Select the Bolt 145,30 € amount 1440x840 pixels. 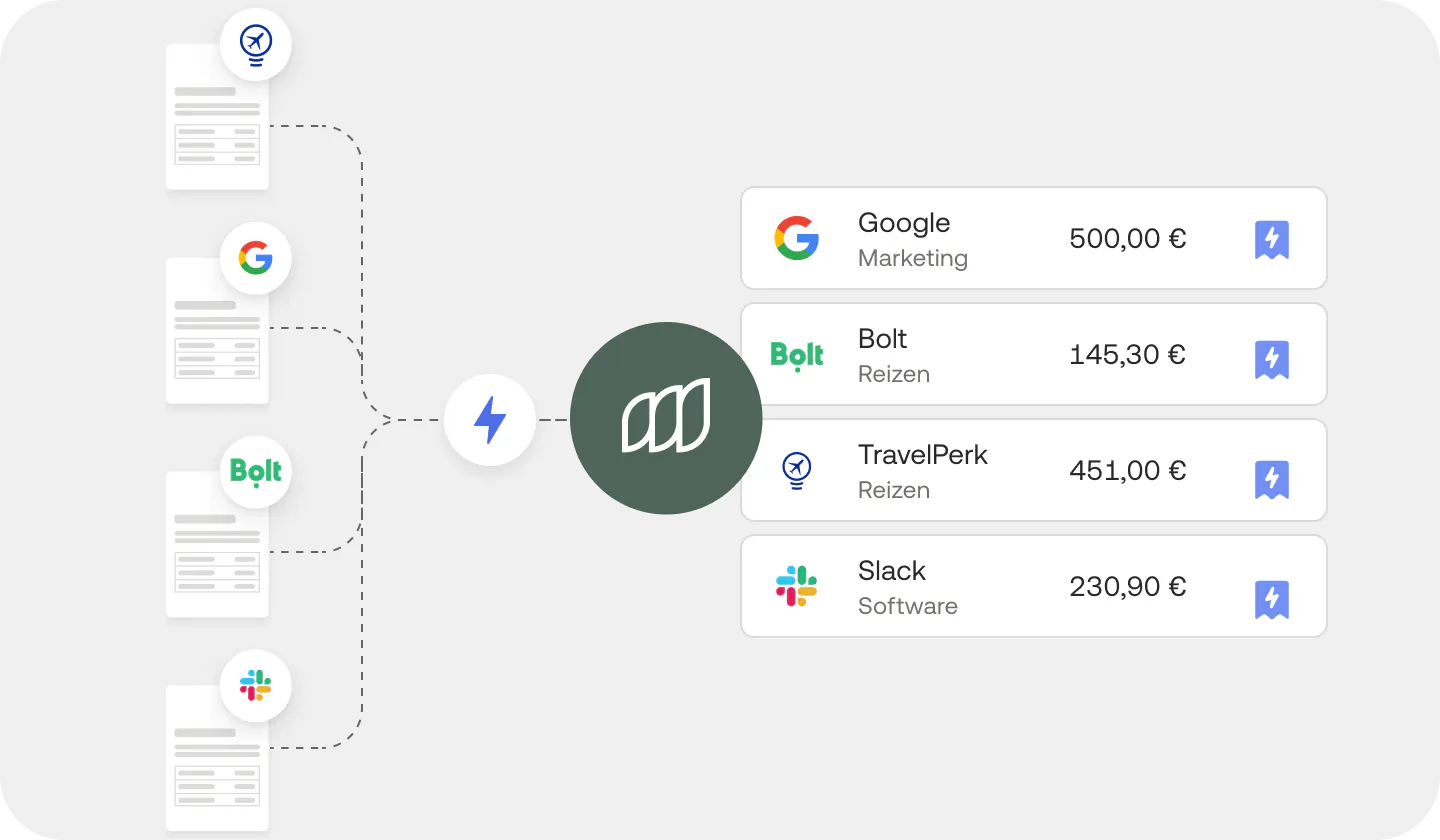pyautogui.click(x=1127, y=354)
